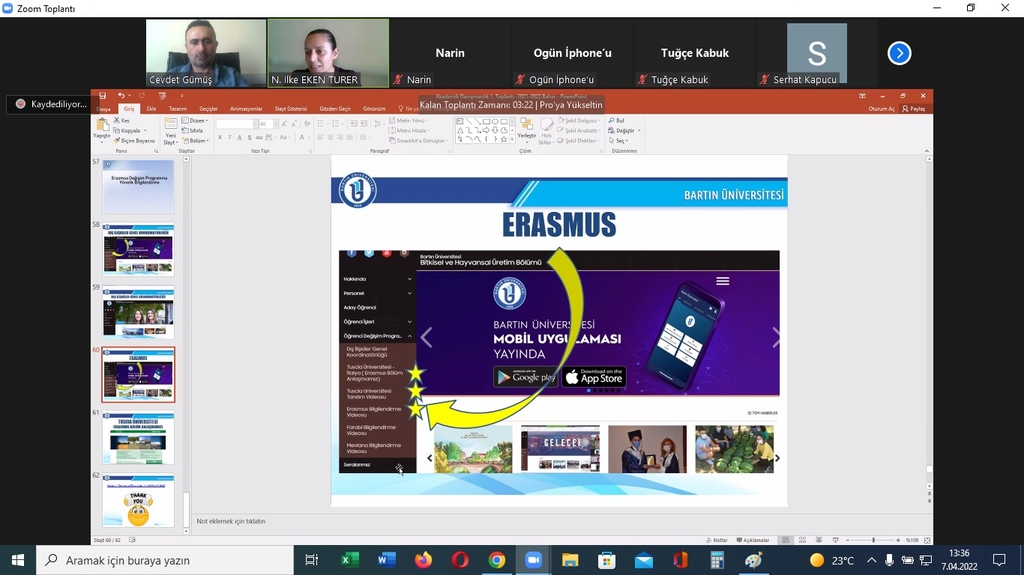Click increase font size icon
The width and height of the screenshot is (1024, 575).
[x=284, y=124]
